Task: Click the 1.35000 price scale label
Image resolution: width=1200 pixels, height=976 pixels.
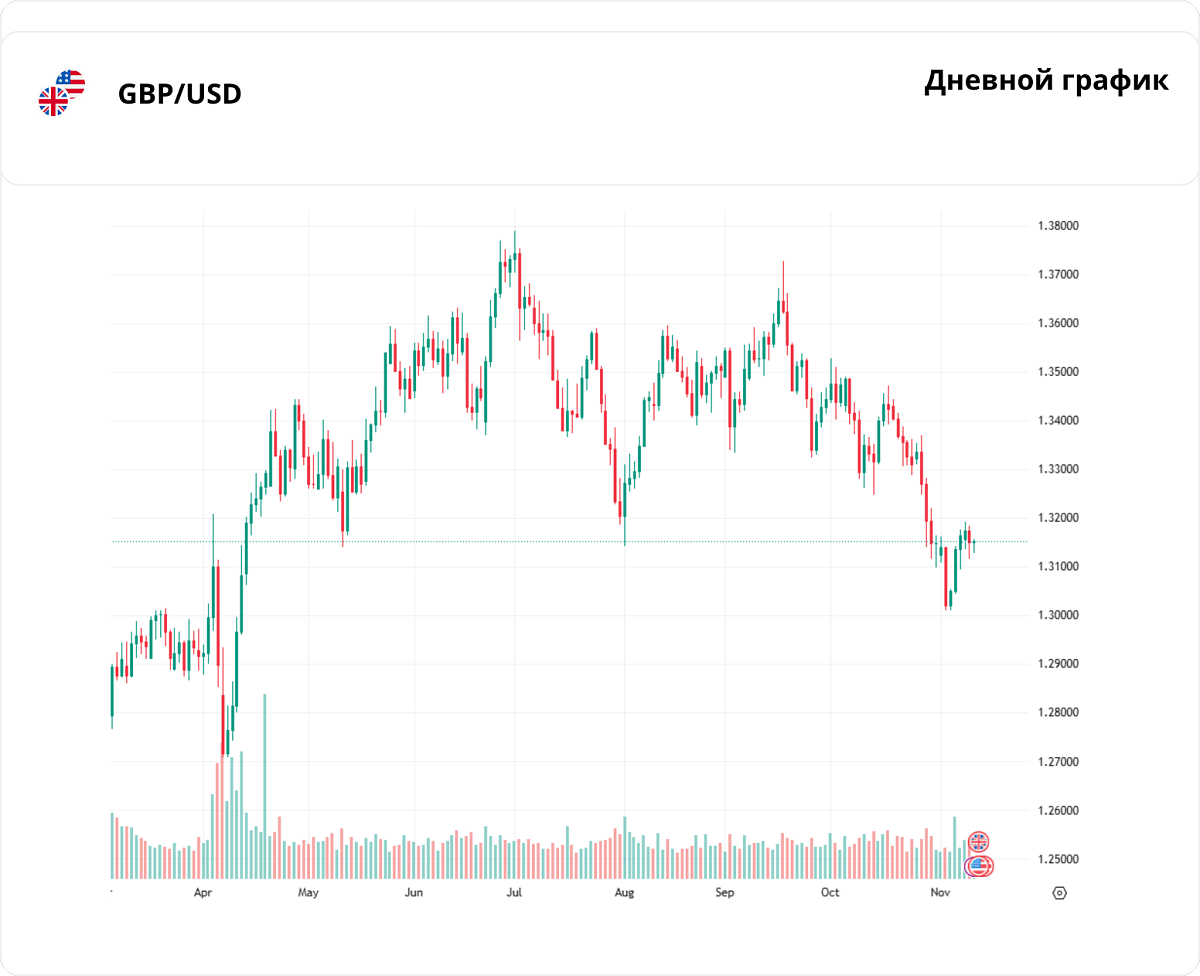Action: click(1057, 372)
